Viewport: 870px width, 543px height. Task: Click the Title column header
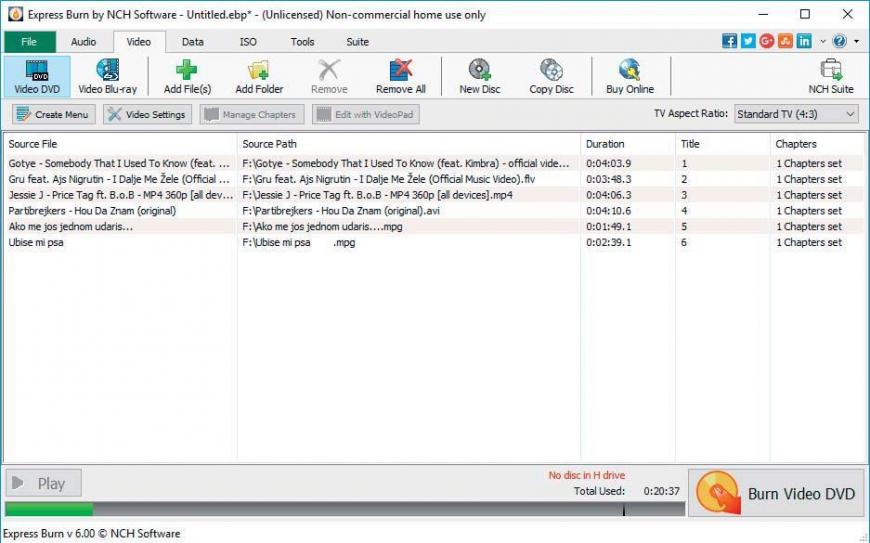pos(723,144)
